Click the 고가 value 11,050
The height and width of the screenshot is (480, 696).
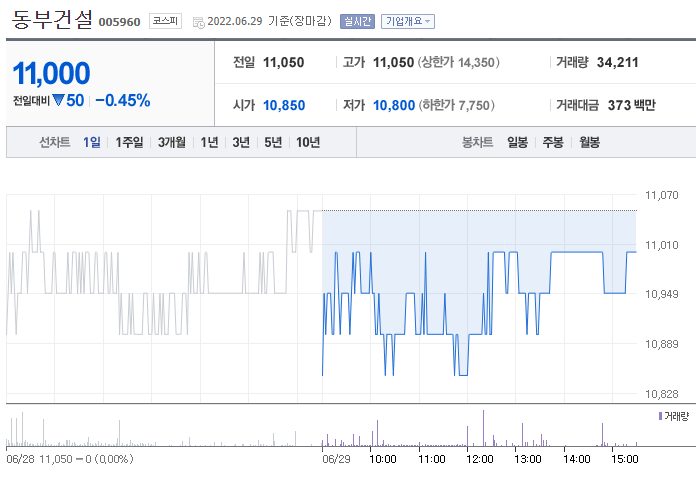point(393,62)
